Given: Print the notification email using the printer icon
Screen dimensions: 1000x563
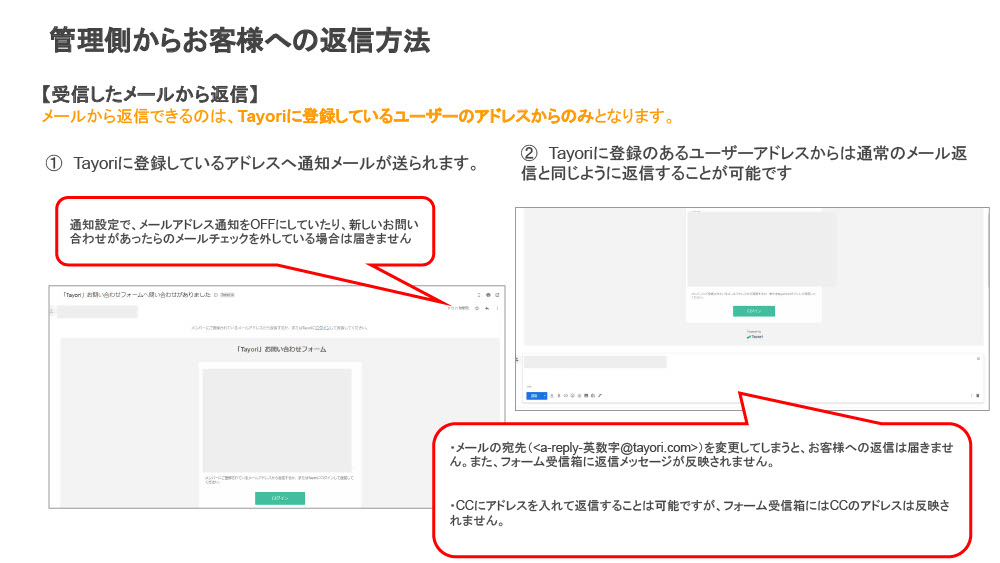Looking at the screenshot, I should (x=487, y=295).
